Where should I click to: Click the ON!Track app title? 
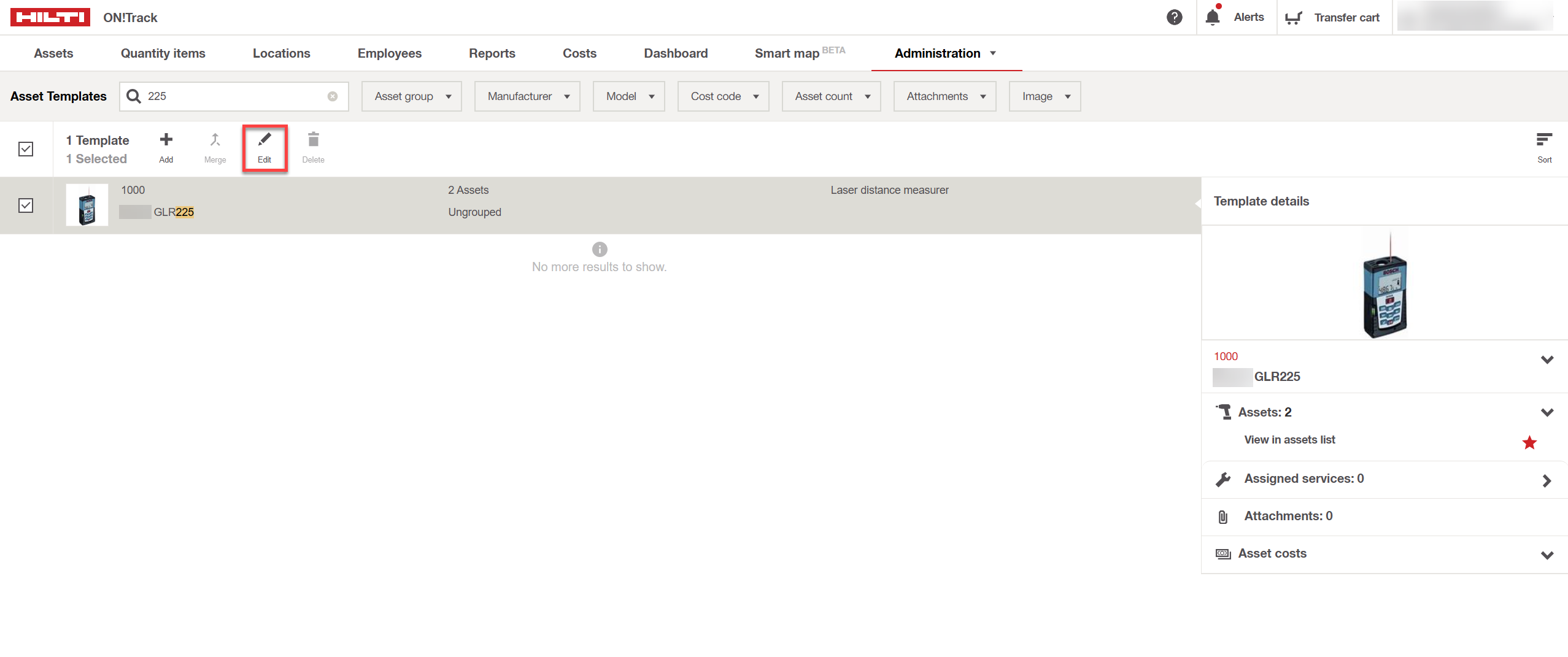130,18
